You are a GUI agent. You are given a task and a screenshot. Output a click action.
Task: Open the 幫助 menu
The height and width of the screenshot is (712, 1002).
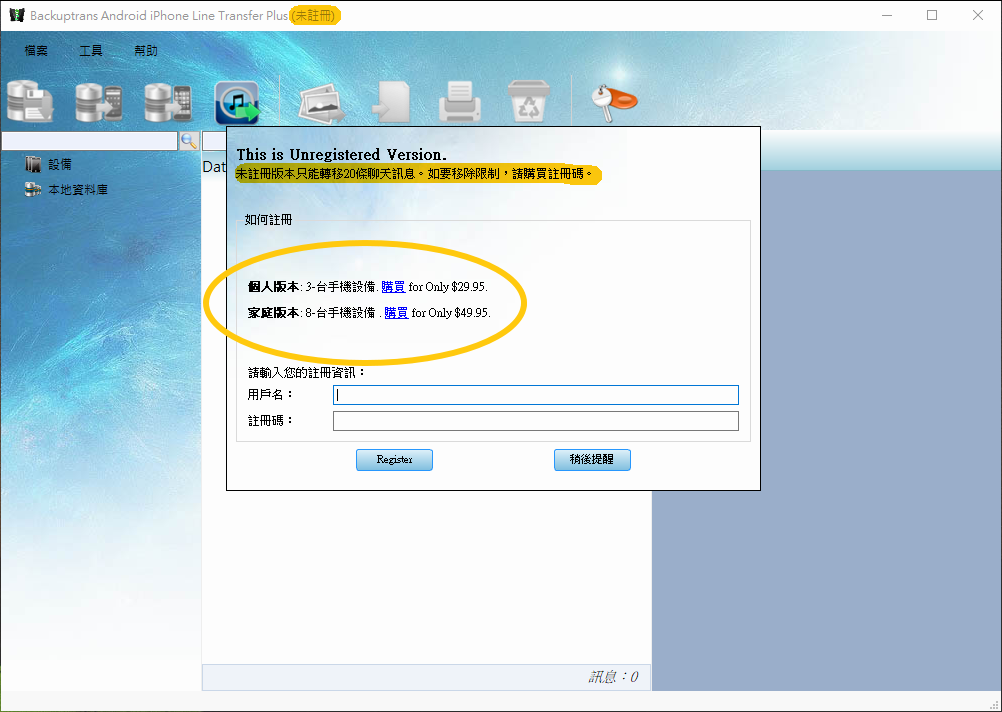(146, 50)
